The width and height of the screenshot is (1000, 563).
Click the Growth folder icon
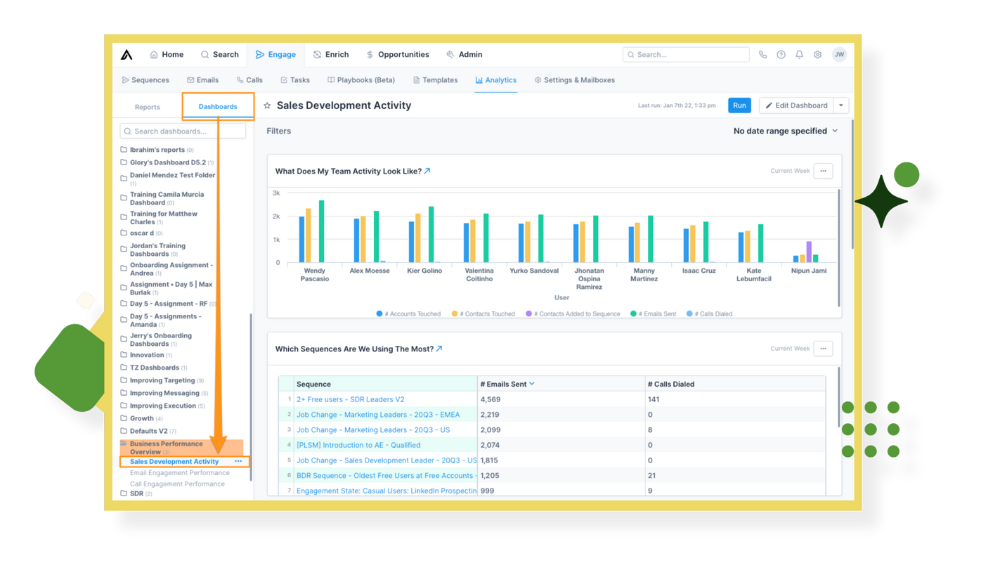click(x=124, y=419)
